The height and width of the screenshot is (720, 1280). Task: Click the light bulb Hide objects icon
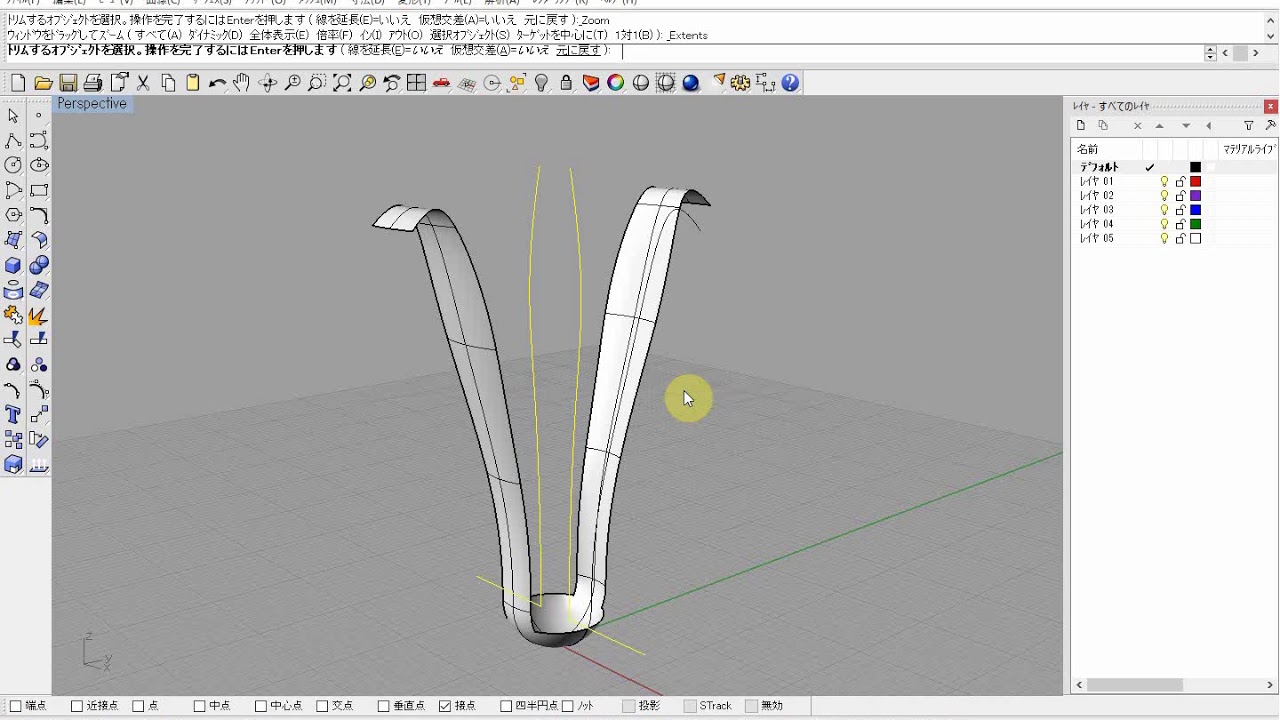[541, 83]
